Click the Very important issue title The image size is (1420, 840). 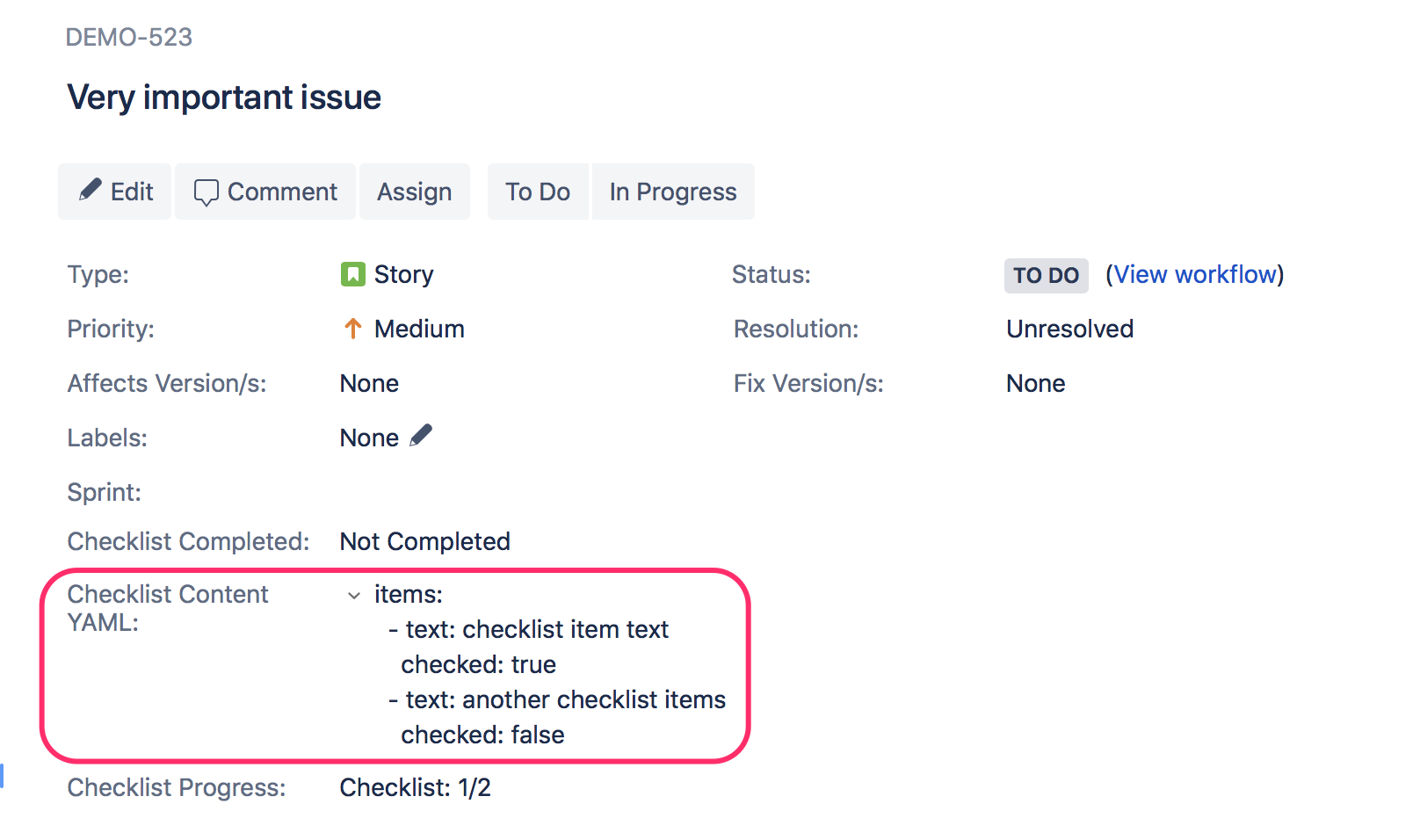tap(224, 97)
